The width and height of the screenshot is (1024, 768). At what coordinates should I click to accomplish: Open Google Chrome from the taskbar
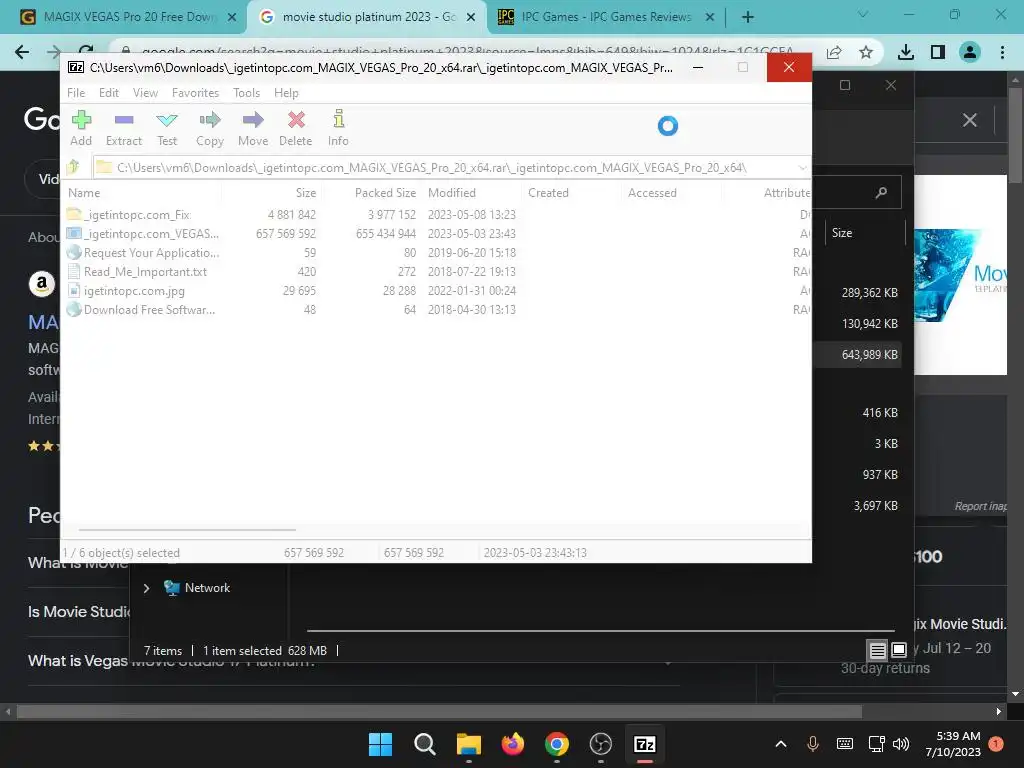[x=556, y=744]
